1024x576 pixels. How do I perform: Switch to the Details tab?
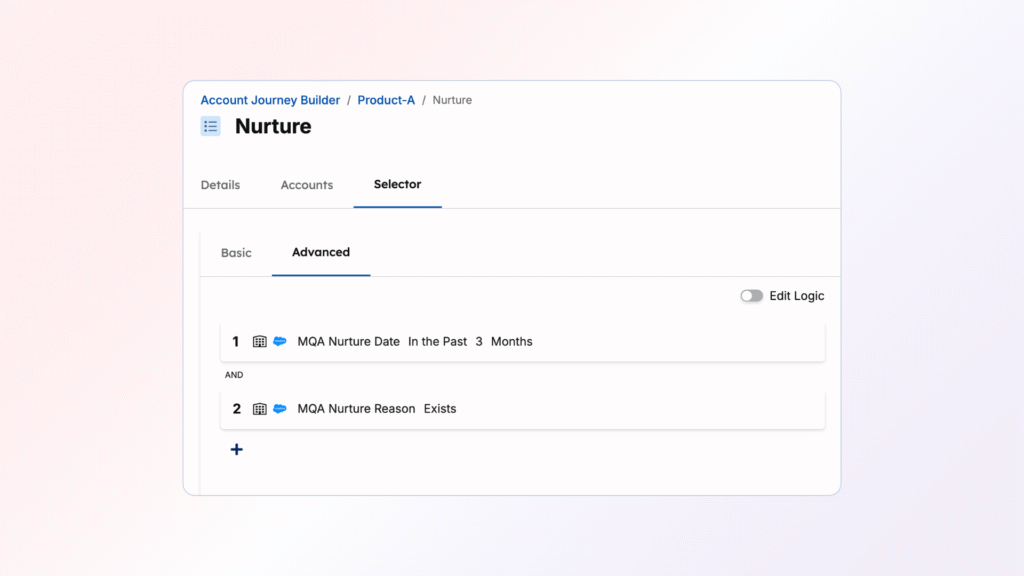220,185
